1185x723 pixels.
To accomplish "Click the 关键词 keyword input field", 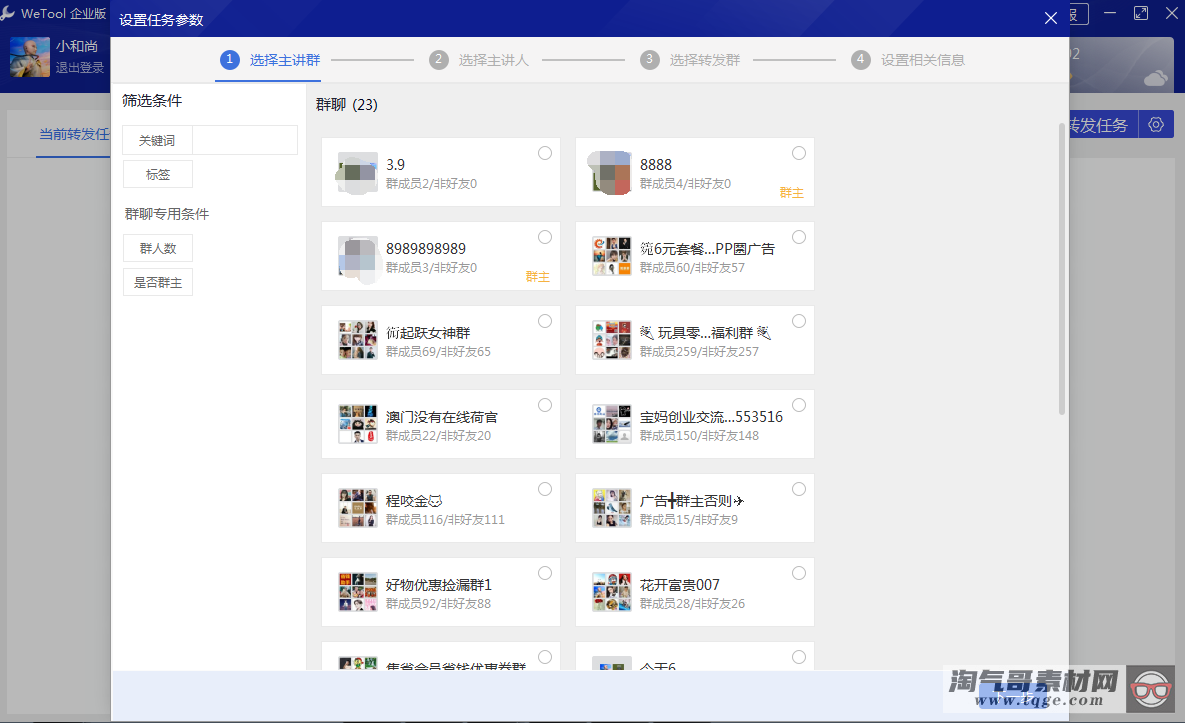I will (x=244, y=140).
